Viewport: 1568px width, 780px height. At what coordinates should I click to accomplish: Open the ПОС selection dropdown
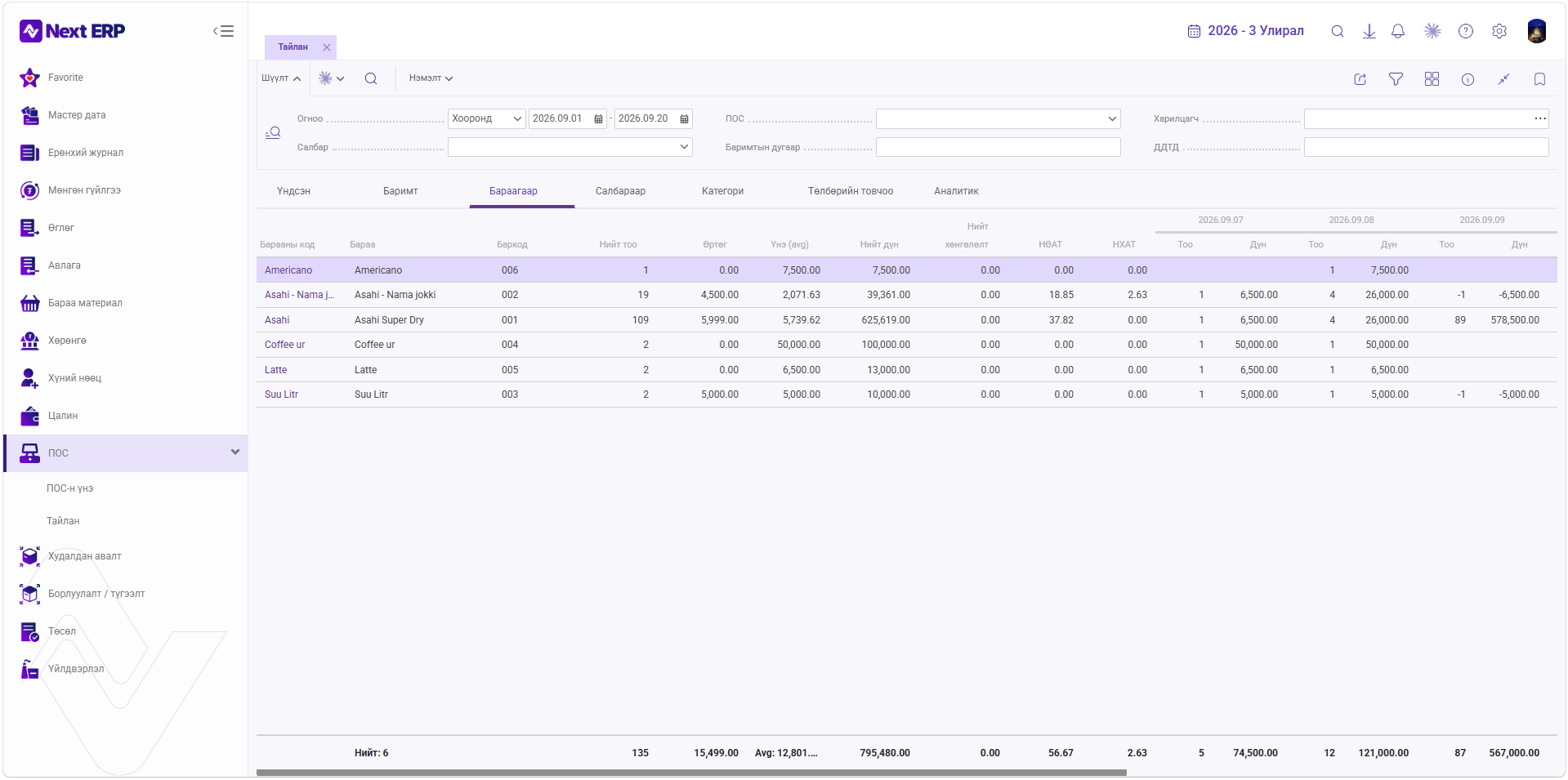tap(998, 118)
